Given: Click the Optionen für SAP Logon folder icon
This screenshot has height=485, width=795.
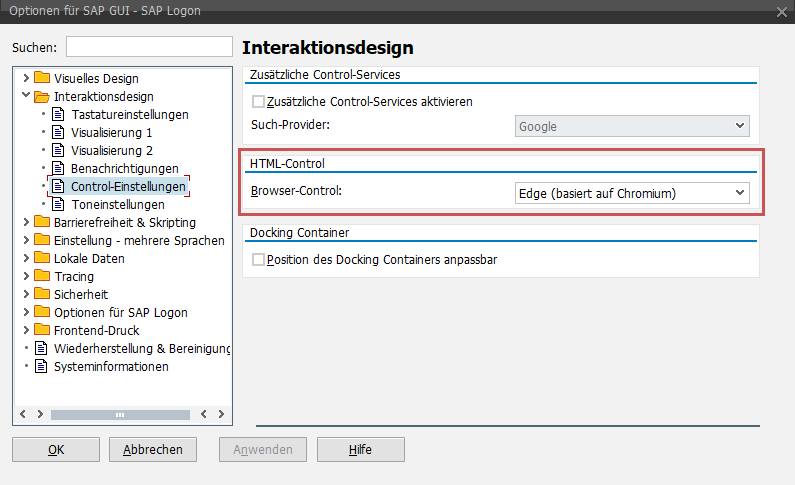Looking at the screenshot, I should 42,312.
